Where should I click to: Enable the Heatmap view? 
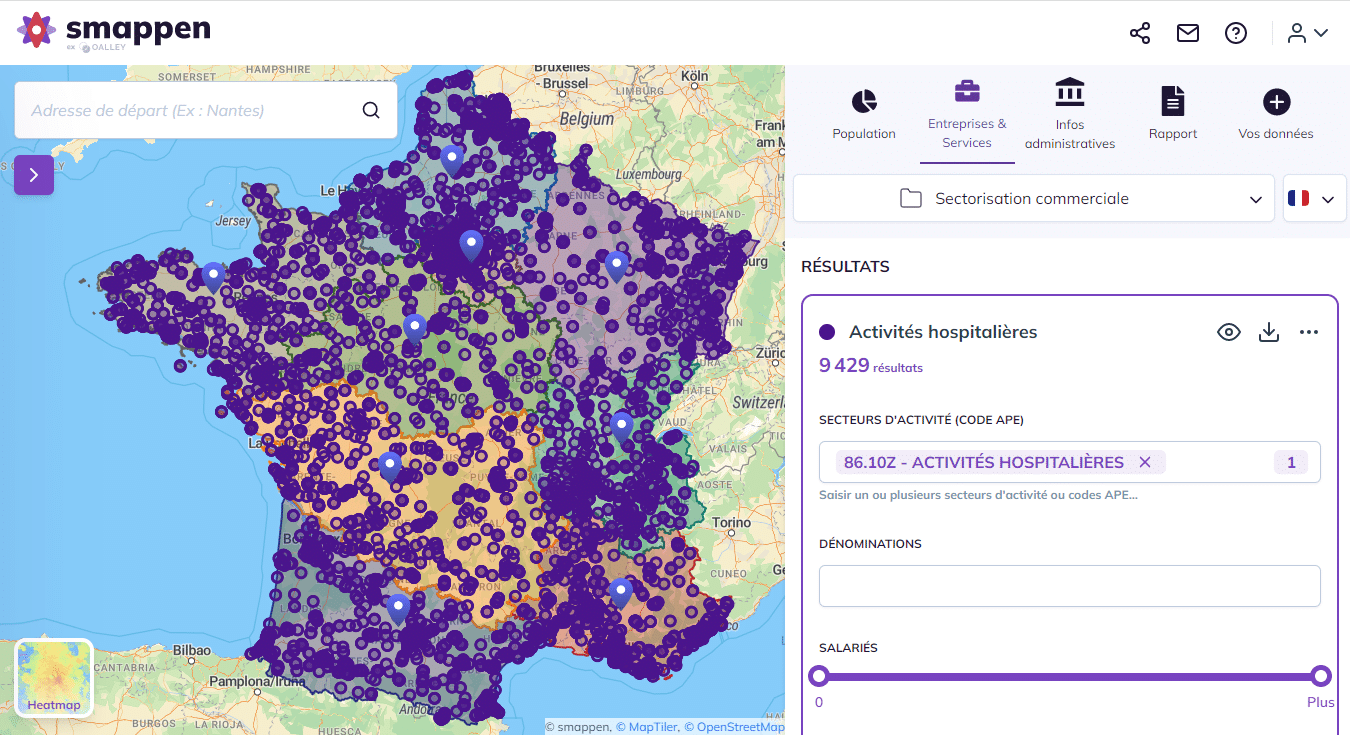(x=53, y=678)
